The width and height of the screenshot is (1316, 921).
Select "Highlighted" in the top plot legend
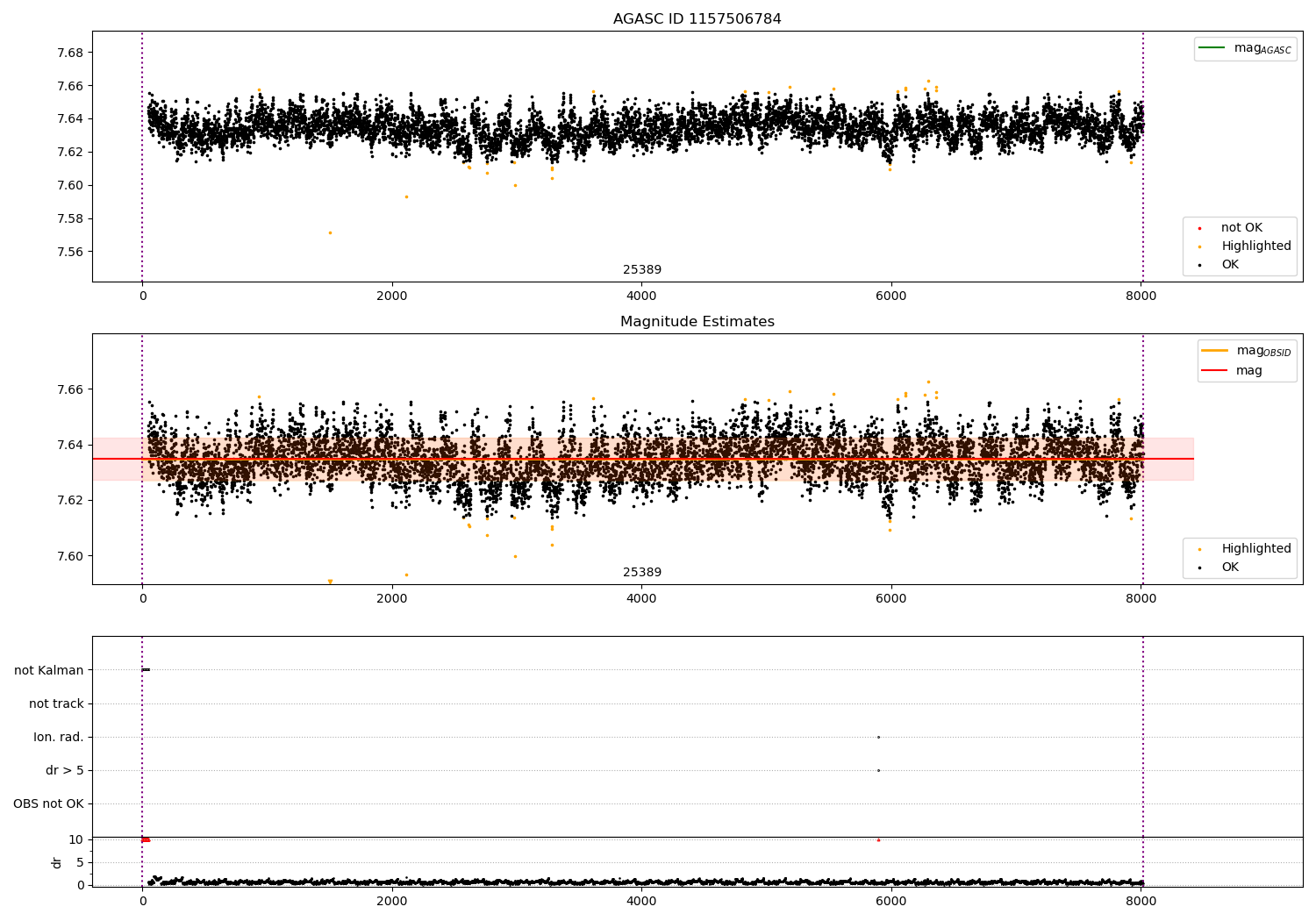[x=1255, y=246]
